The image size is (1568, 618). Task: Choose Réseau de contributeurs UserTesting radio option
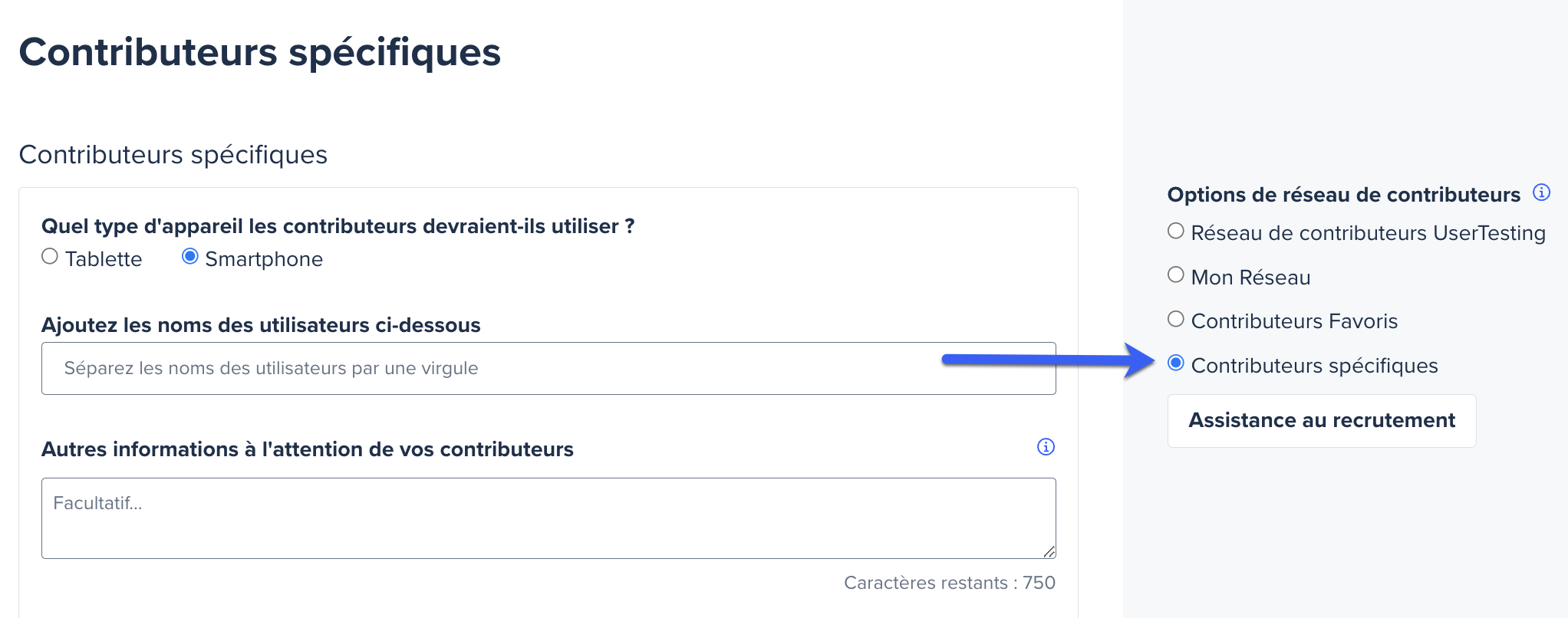(1176, 231)
